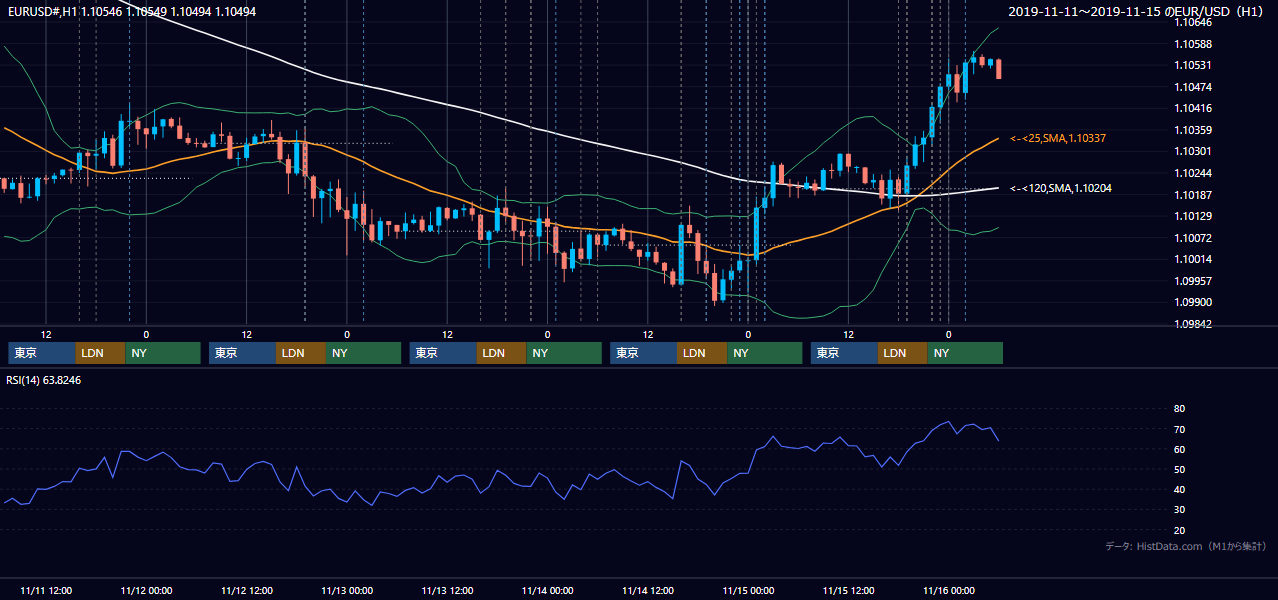1278x600 pixels.
Task: Click the 11/12 12:00 time axis label
Action: [x=246, y=590]
